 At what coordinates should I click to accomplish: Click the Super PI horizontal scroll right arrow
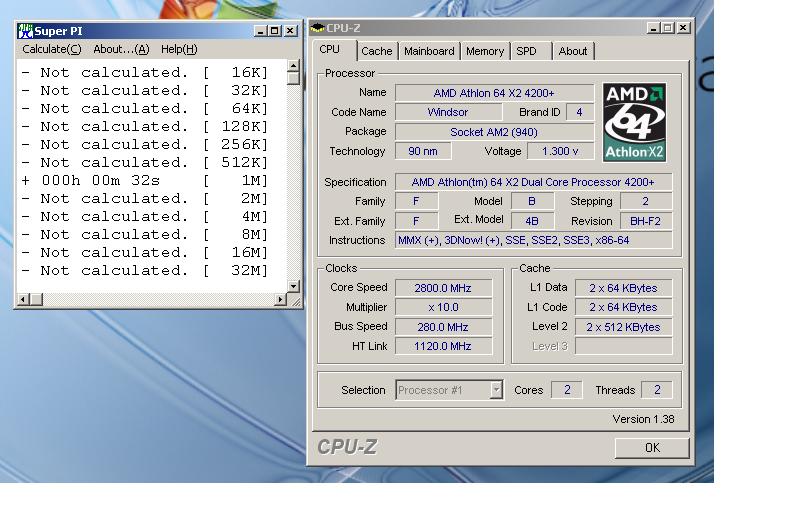[x=280, y=299]
